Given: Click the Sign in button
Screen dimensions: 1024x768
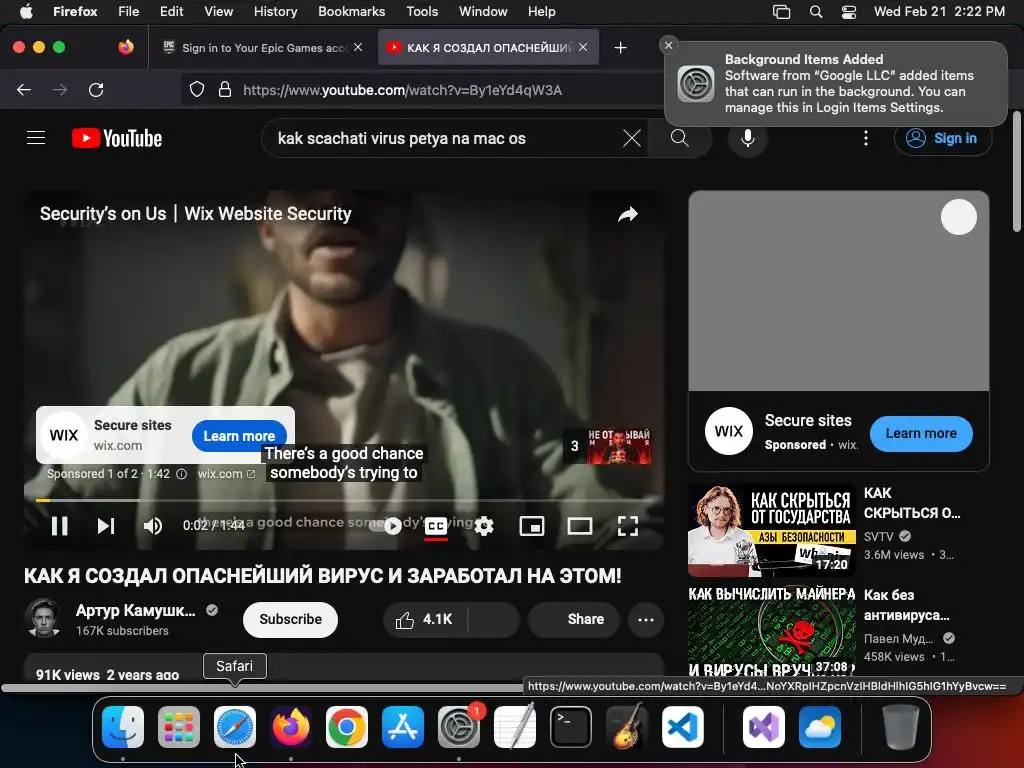Looking at the screenshot, I should (942, 138).
